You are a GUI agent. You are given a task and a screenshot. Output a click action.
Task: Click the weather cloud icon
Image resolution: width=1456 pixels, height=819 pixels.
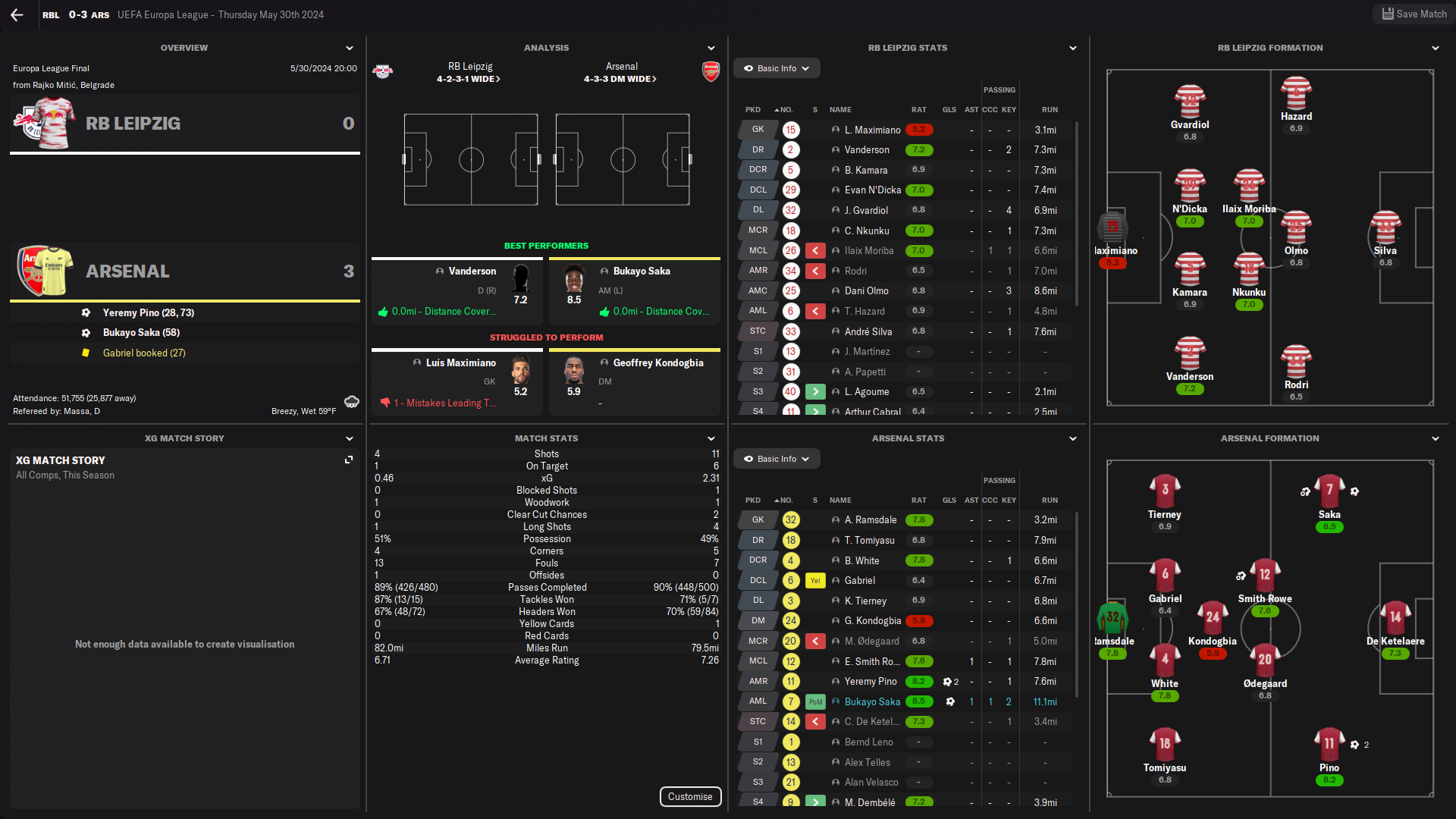pos(351,401)
